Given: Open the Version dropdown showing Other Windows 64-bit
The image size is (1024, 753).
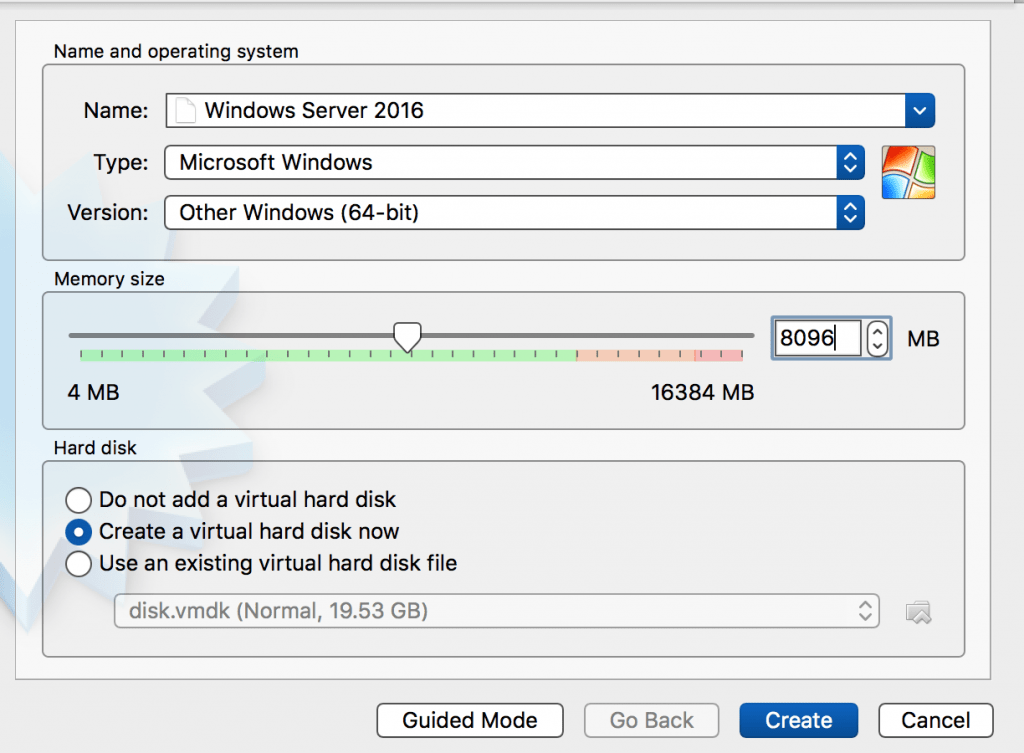Looking at the screenshot, I should pyautogui.click(x=849, y=212).
